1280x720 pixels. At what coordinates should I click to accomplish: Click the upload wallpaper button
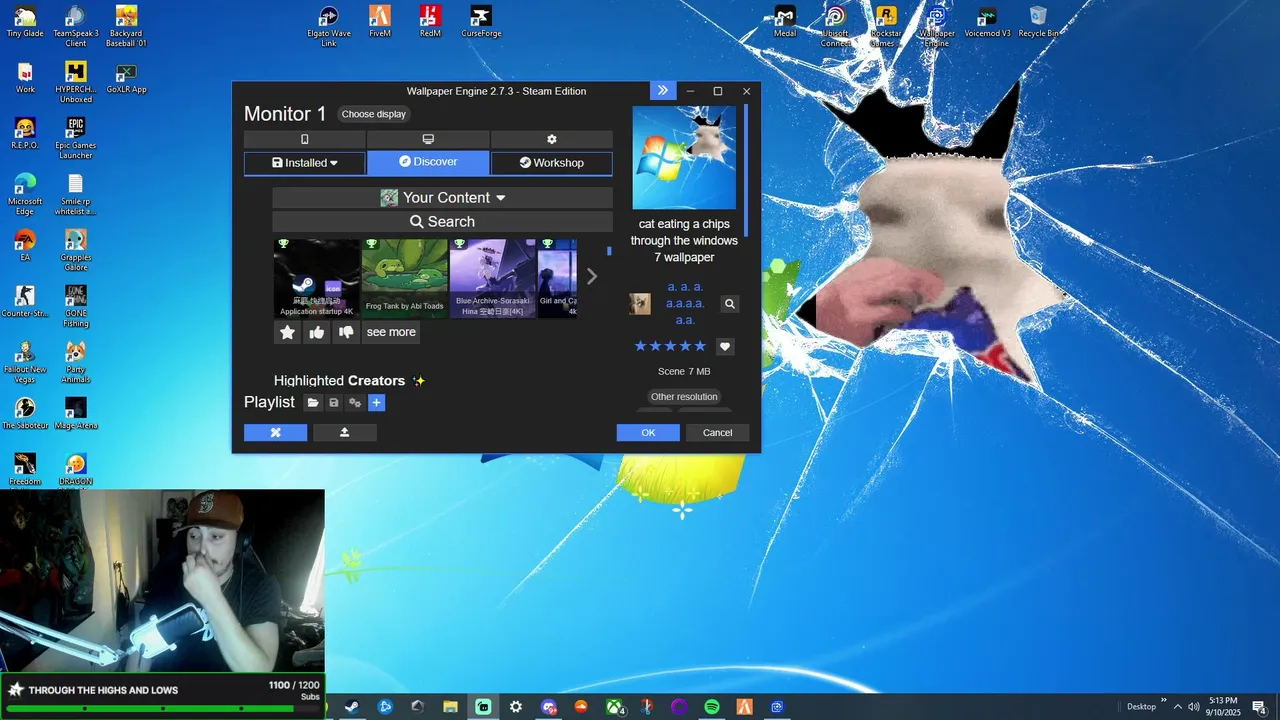[345, 433]
